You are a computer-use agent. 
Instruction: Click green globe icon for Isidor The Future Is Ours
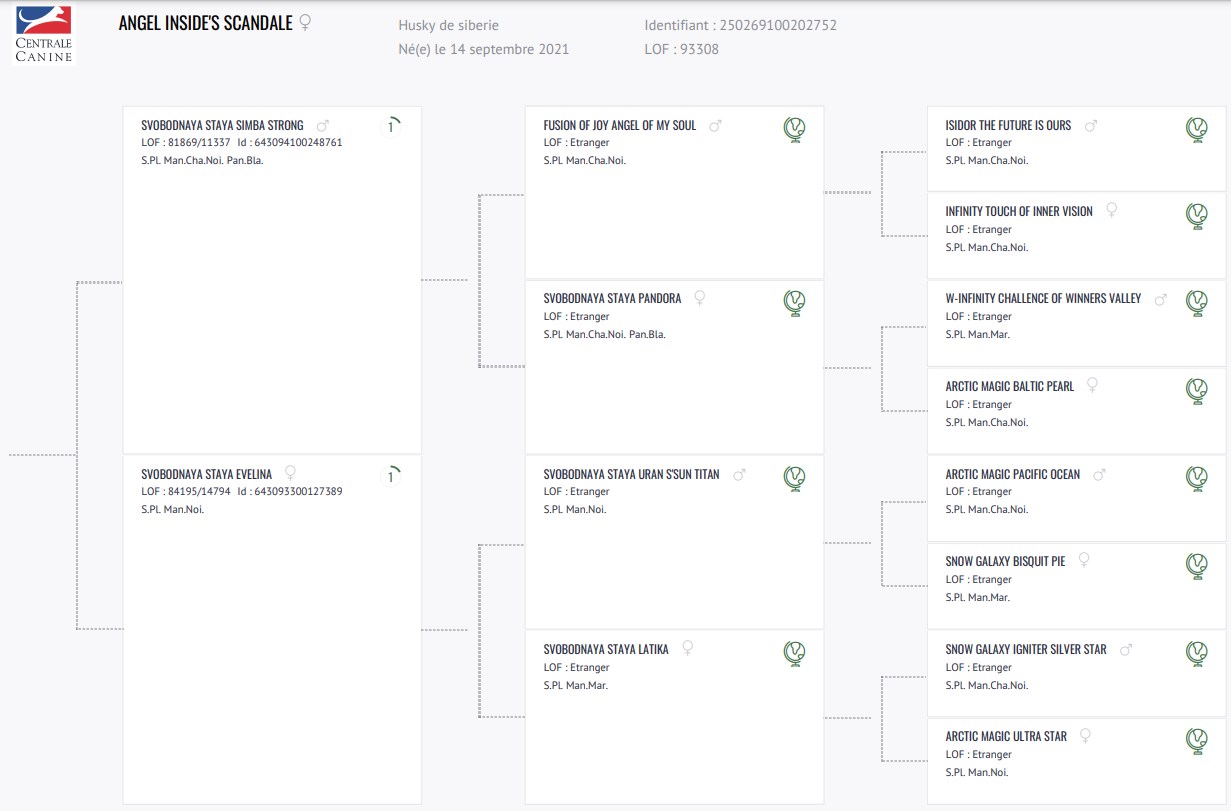pyautogui.click(x=1196, y=130)
